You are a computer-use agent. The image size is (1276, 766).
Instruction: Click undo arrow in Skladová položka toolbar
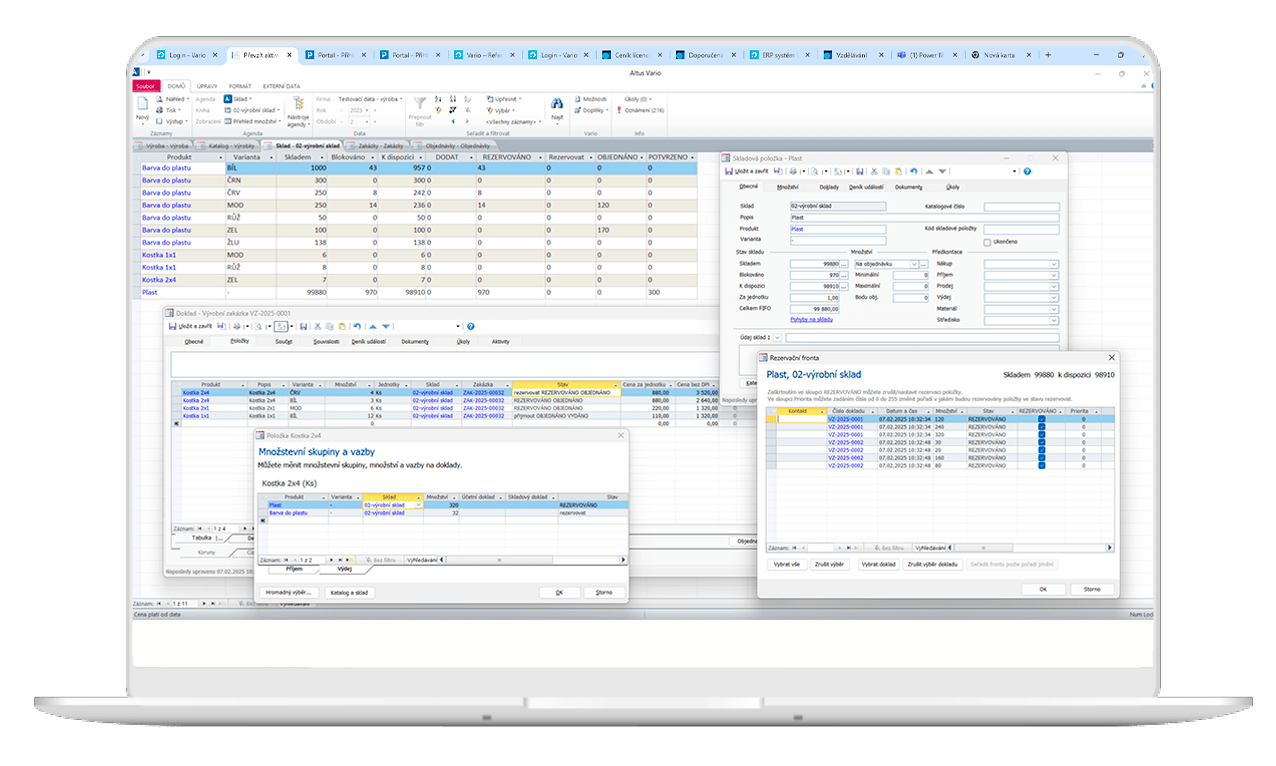coord(913,171)
